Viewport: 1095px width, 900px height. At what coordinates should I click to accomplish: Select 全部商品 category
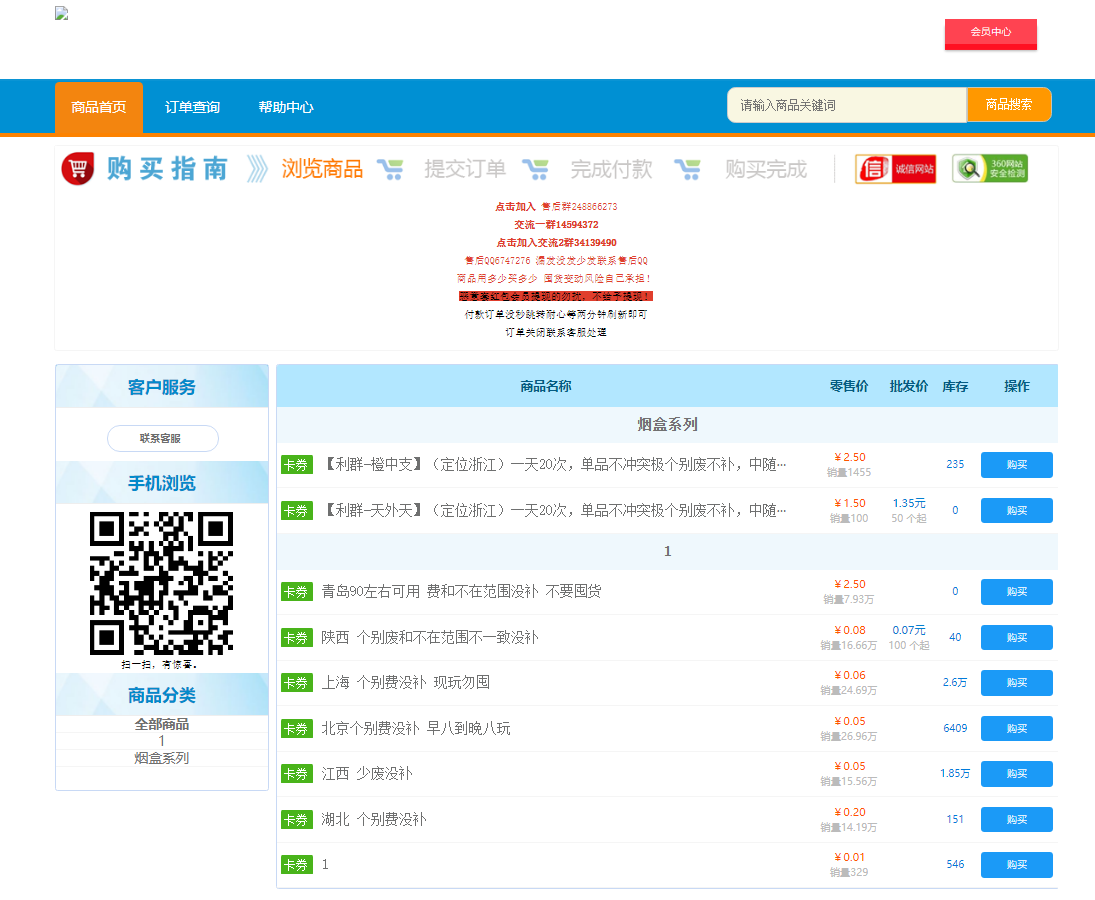161,724
